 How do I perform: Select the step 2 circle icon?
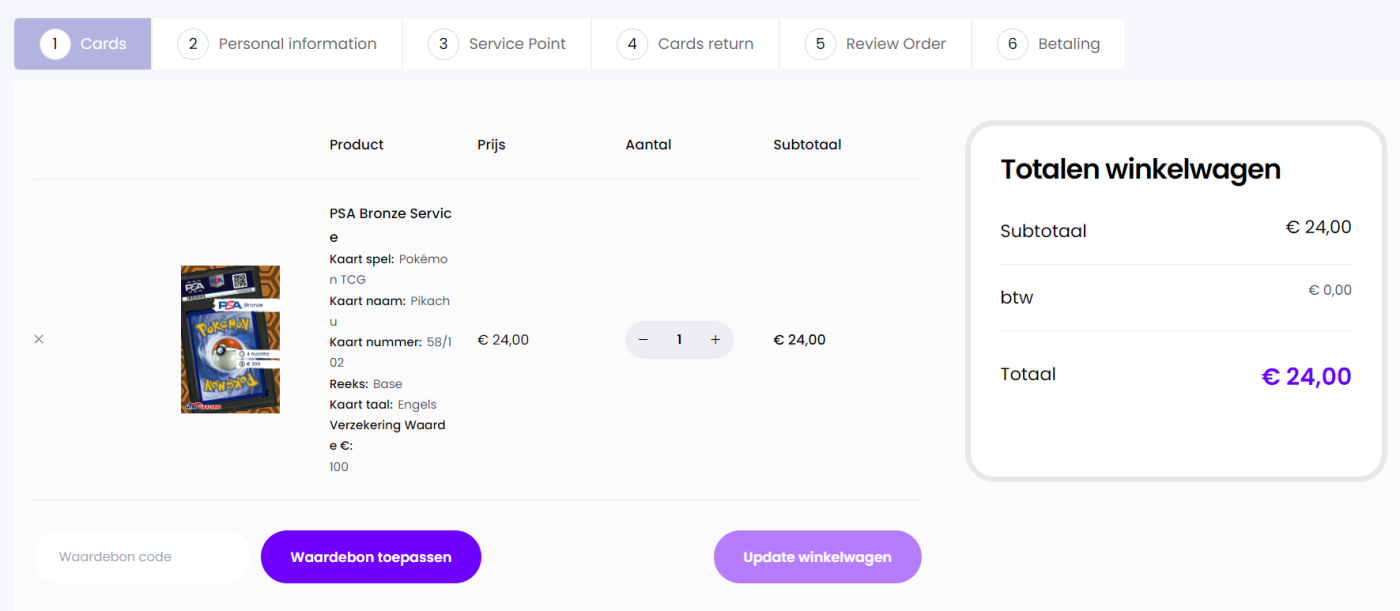coord(193,44)
